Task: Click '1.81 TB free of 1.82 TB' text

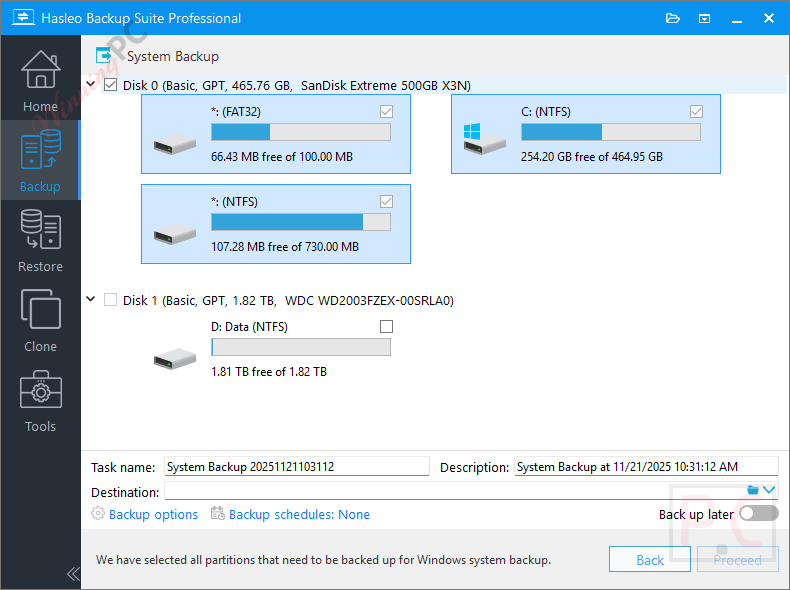Action: (x=269, y=371)
